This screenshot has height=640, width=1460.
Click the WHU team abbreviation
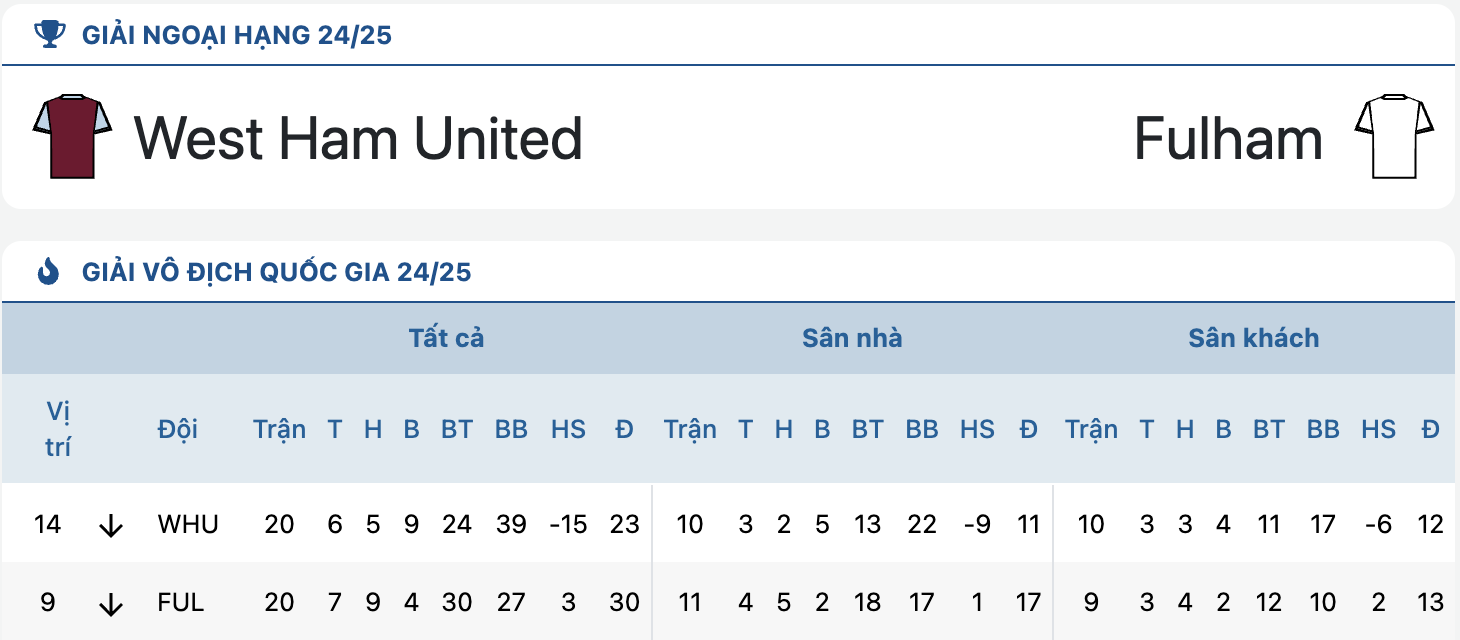click(188, 524)
